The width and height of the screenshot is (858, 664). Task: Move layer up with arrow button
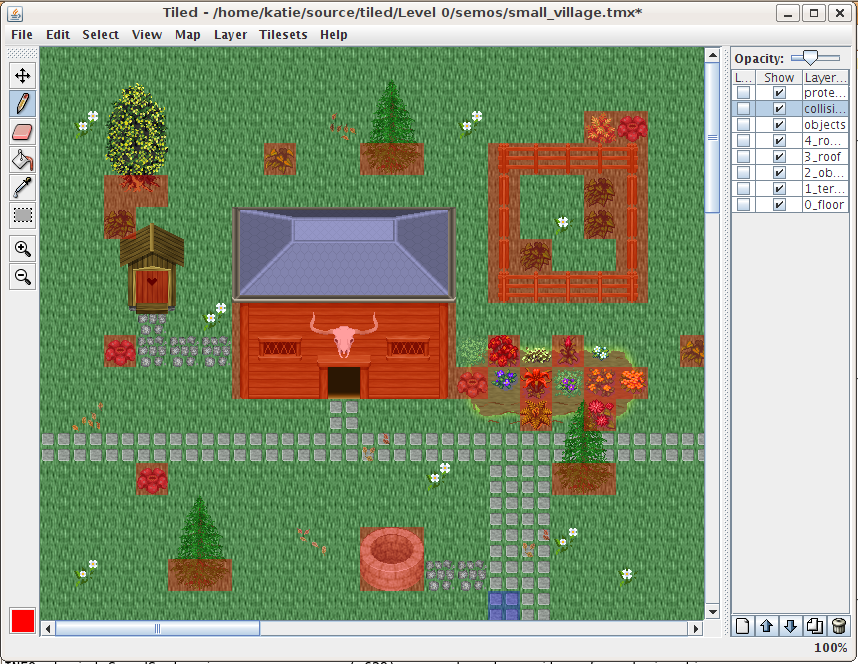767,626
